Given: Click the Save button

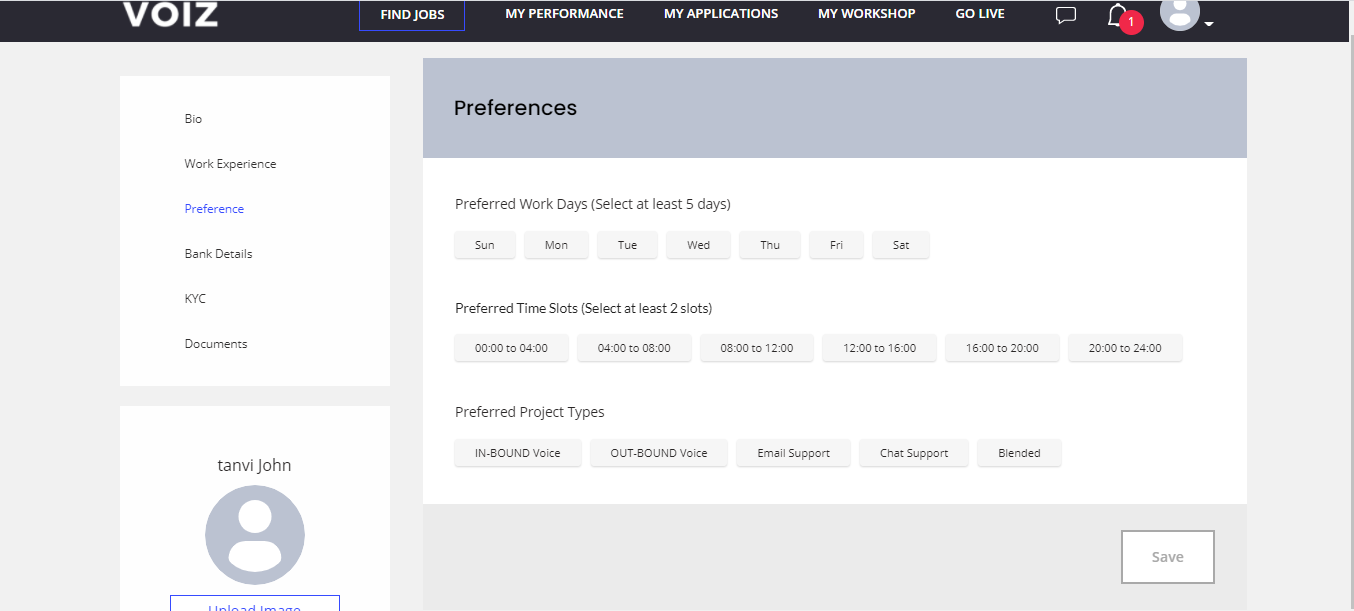Looking at the screenshot, I should 1168,557.
